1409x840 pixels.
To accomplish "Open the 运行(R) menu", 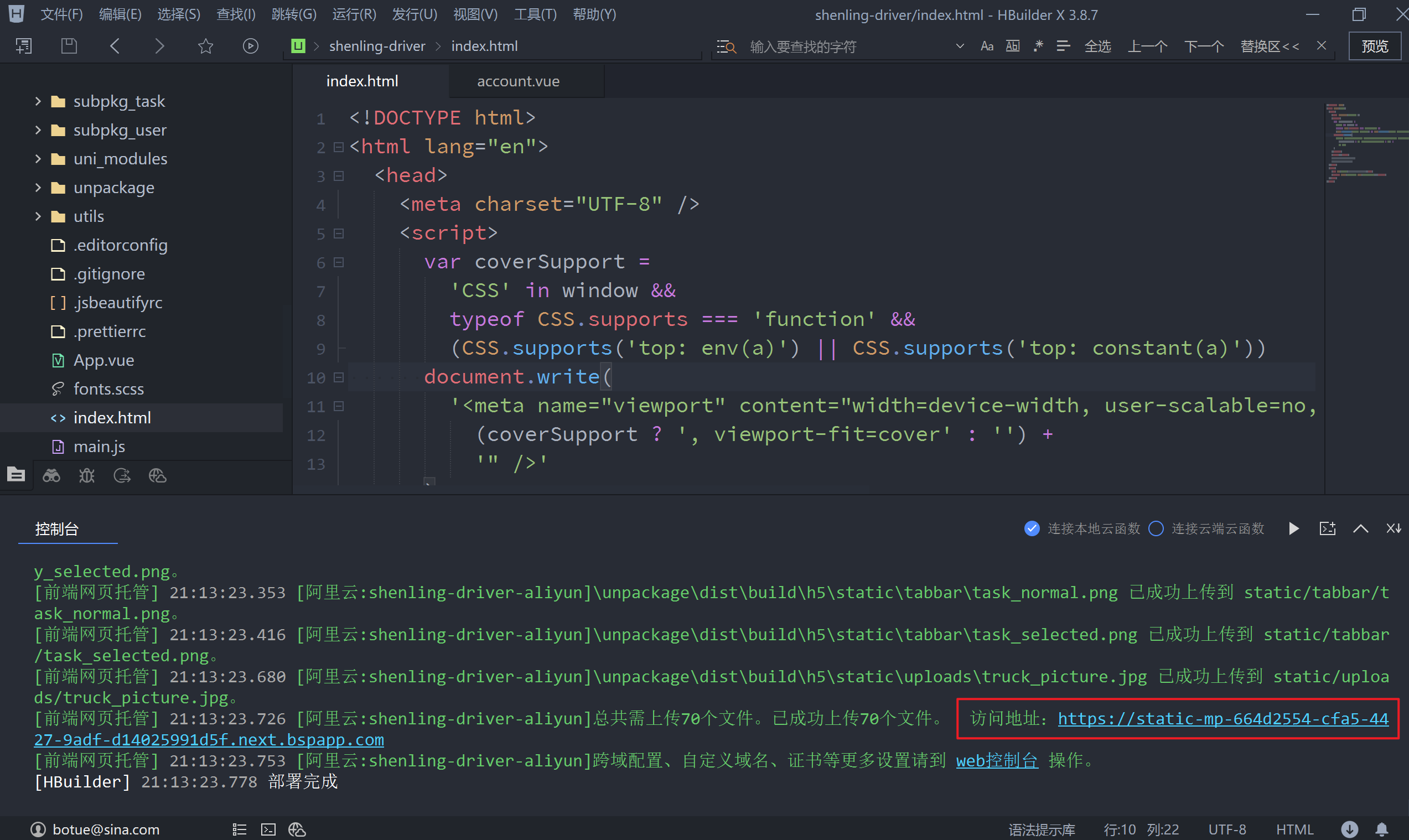I will tap(354, 14).
